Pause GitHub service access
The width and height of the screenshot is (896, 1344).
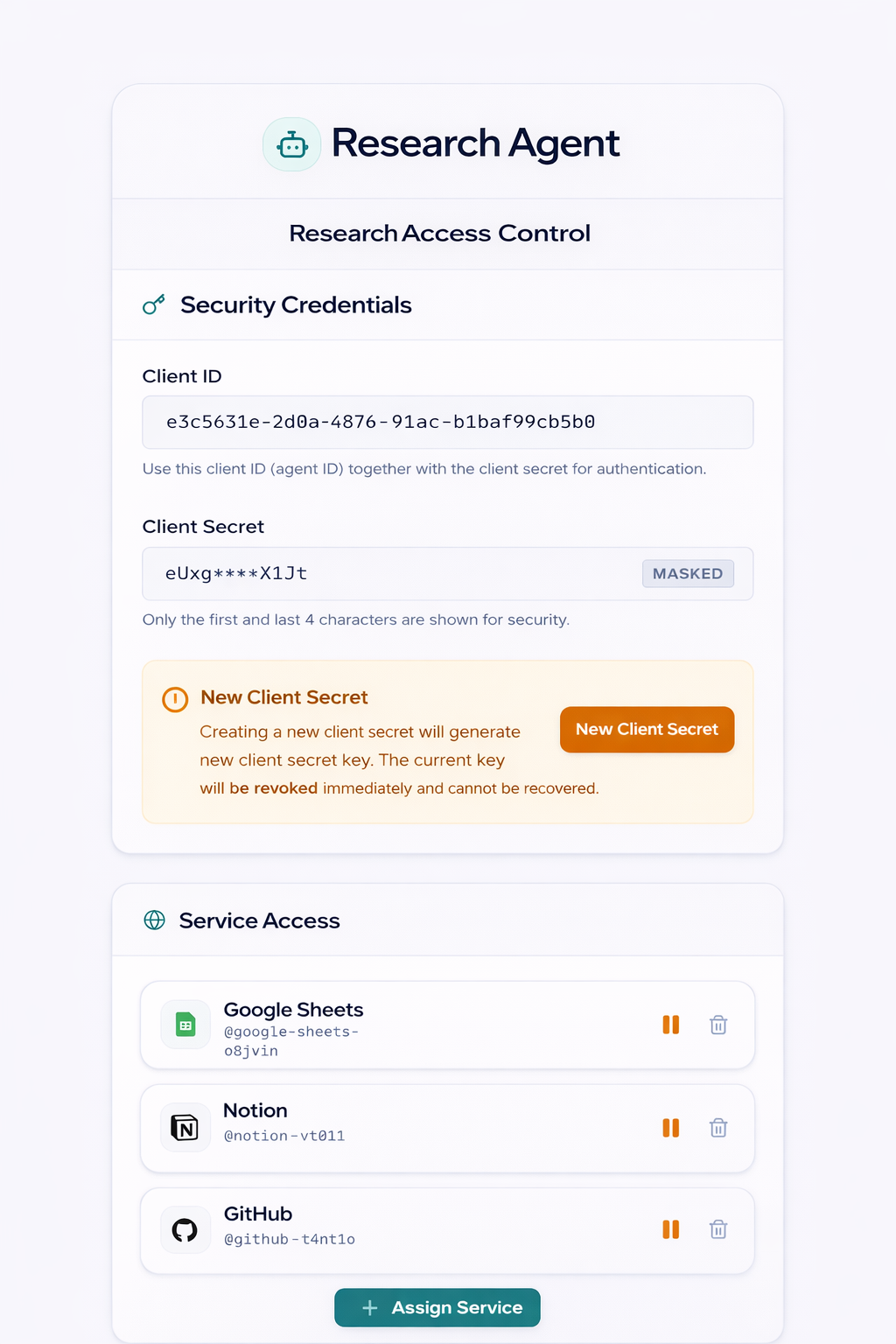pyautogui.click(x=671, y=1229)
